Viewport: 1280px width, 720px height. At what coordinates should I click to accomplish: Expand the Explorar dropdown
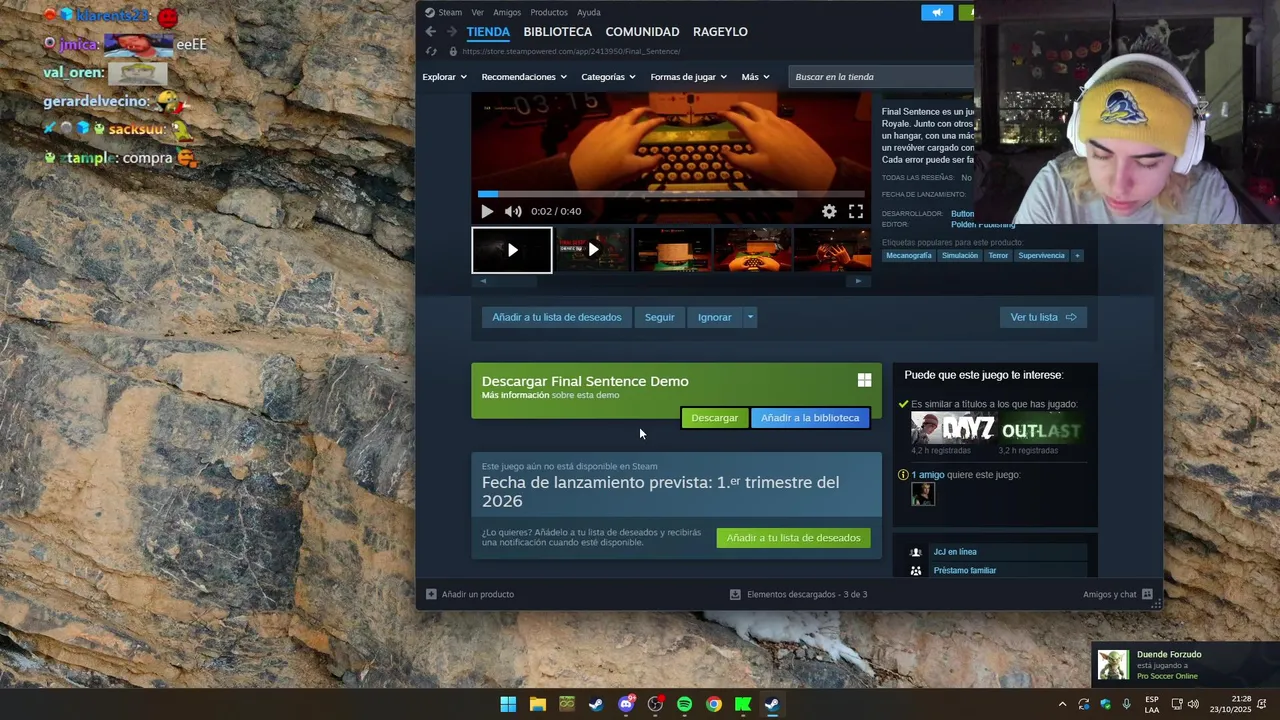[x=444, y=77]
